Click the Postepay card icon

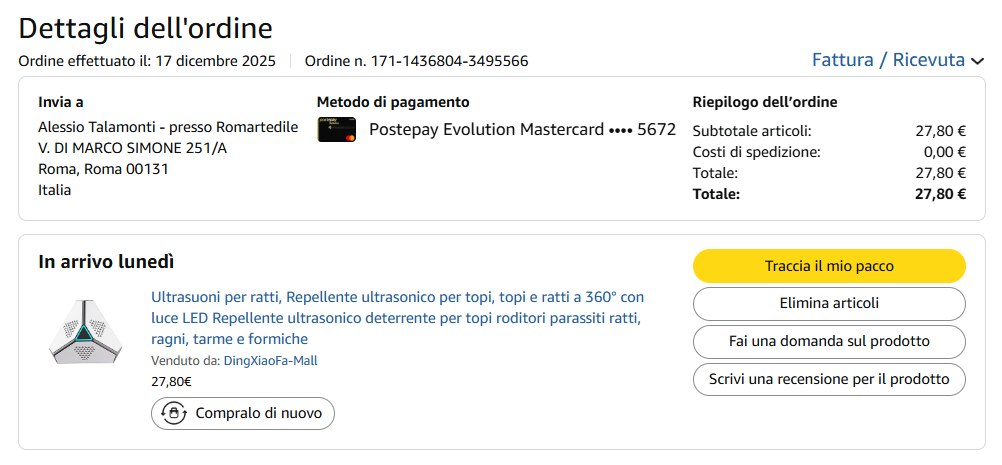[337, 130]
